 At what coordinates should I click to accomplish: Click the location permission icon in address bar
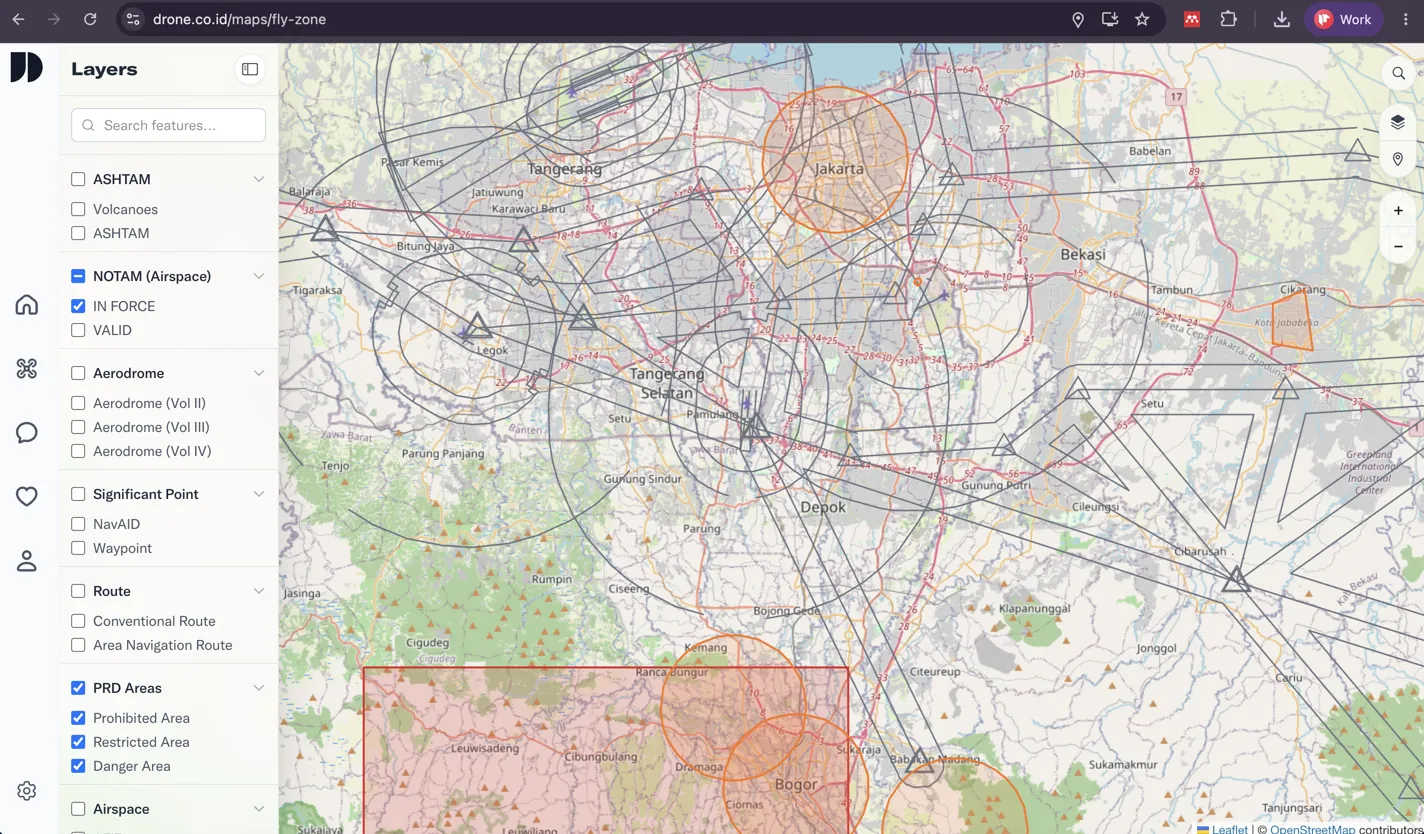pos(1078,19)
